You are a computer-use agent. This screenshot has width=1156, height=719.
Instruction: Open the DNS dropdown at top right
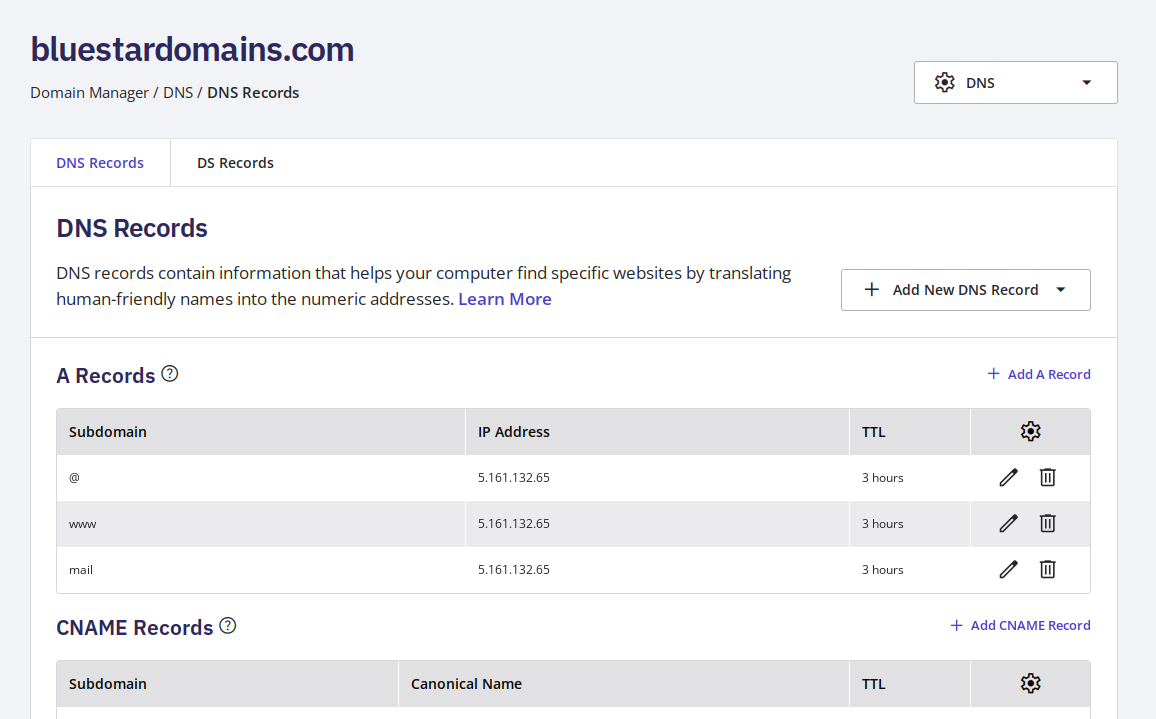[x=1015, y=83]
